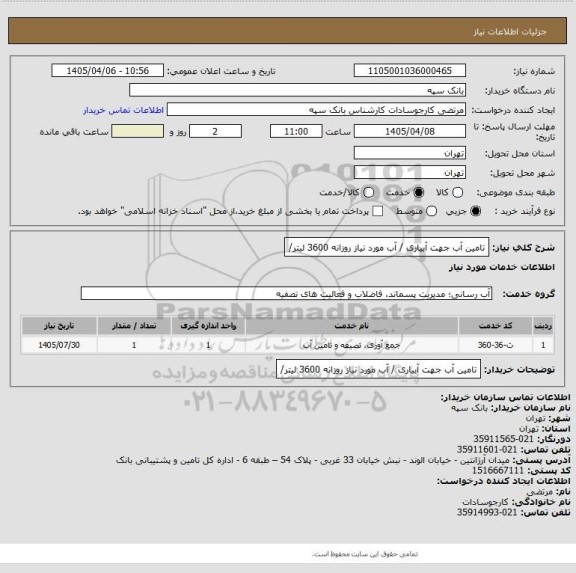576x573 pixels.
Task: Click the postal code 1516667111
Action: point(498,471)
